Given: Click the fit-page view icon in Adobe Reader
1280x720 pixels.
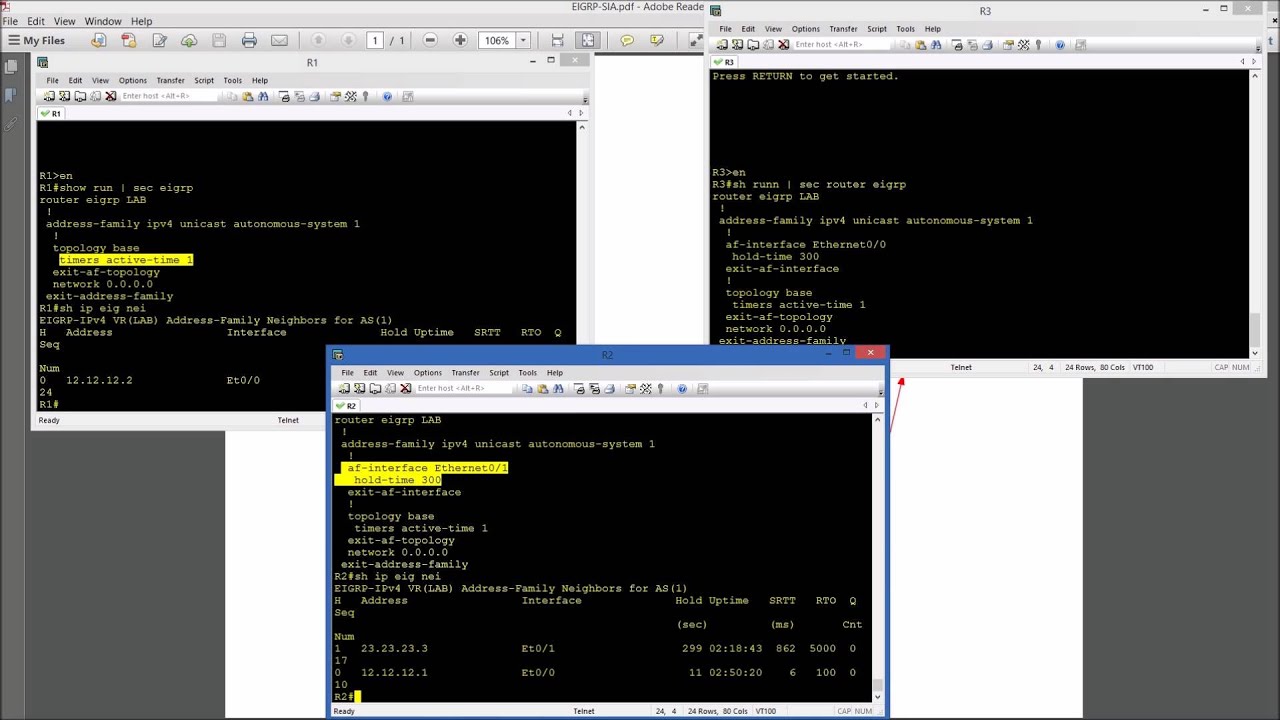Looking at the screenshot, I should pyautogui.click(x=587, y=40).
